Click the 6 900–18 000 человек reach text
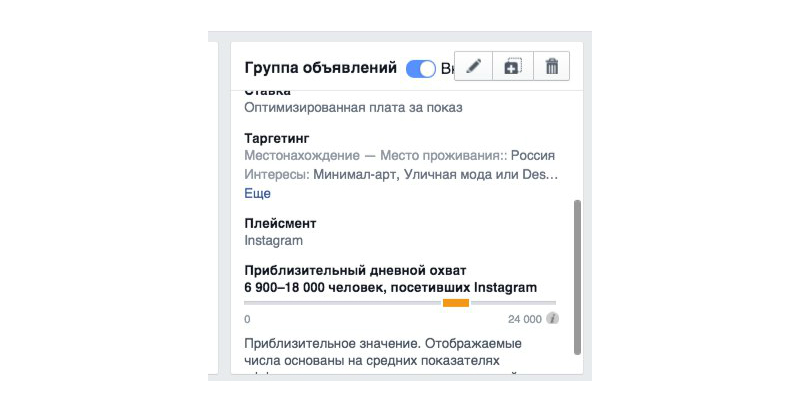Image resolution: width=800 pixels, height=405 pixels. point(390,288)
